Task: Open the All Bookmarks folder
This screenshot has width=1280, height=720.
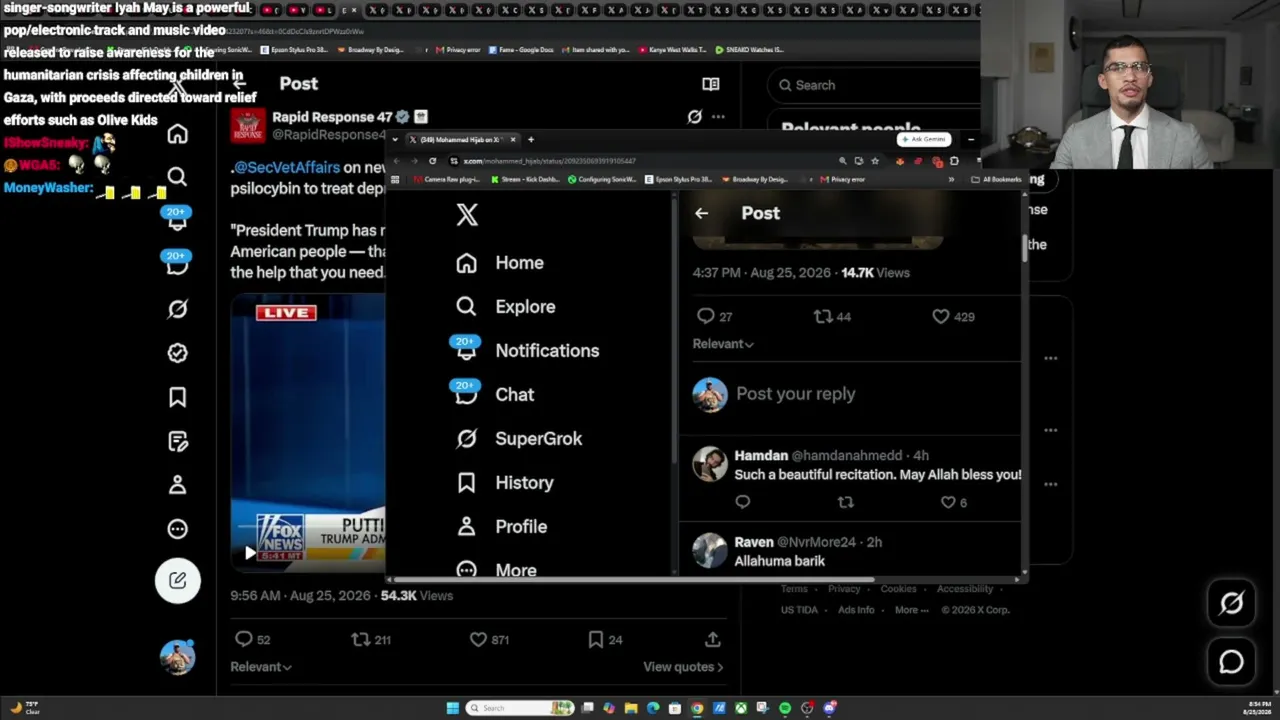Action: click(x=996, y=180)
